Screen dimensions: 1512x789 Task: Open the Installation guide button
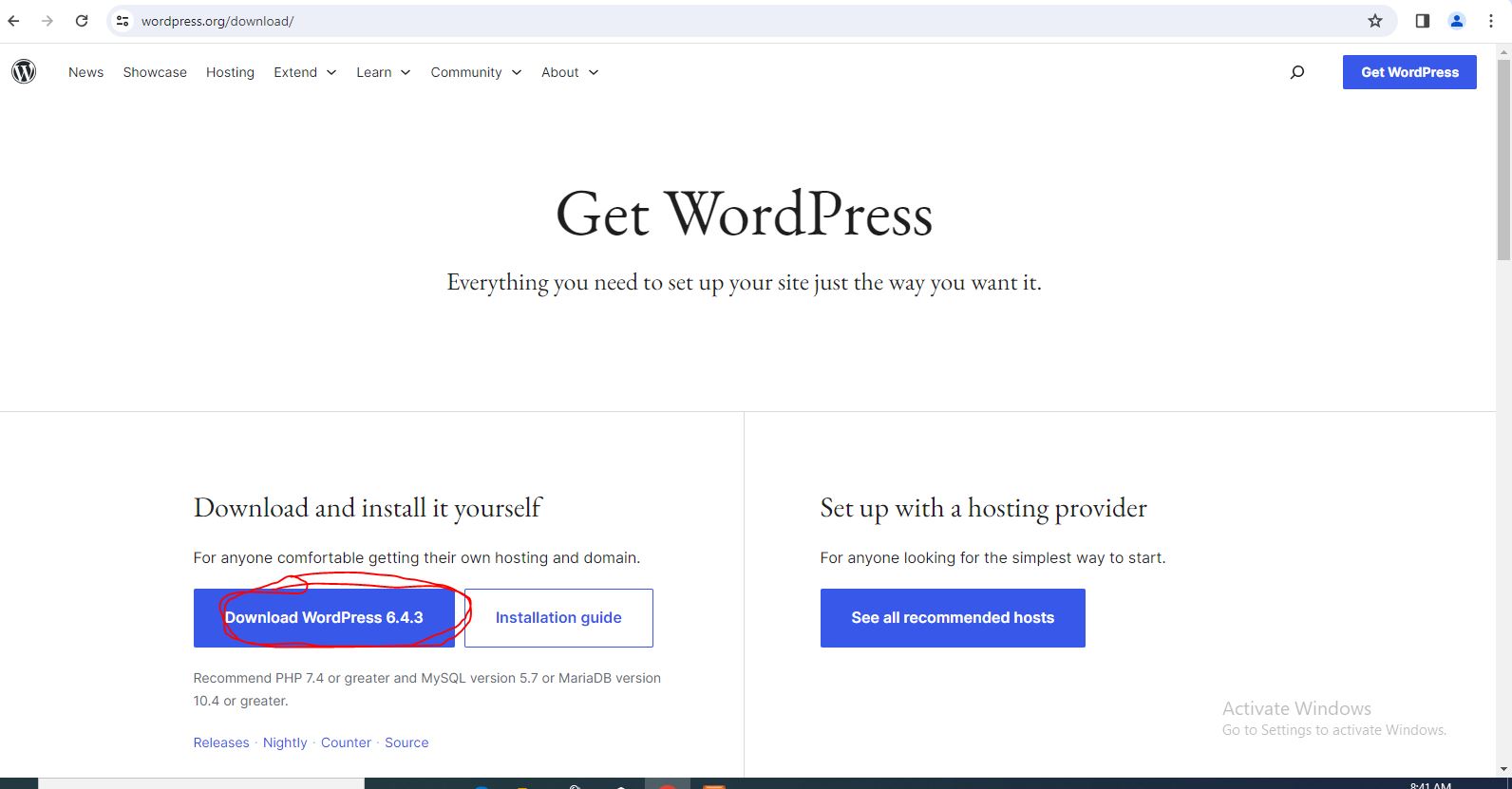(558, 618)
